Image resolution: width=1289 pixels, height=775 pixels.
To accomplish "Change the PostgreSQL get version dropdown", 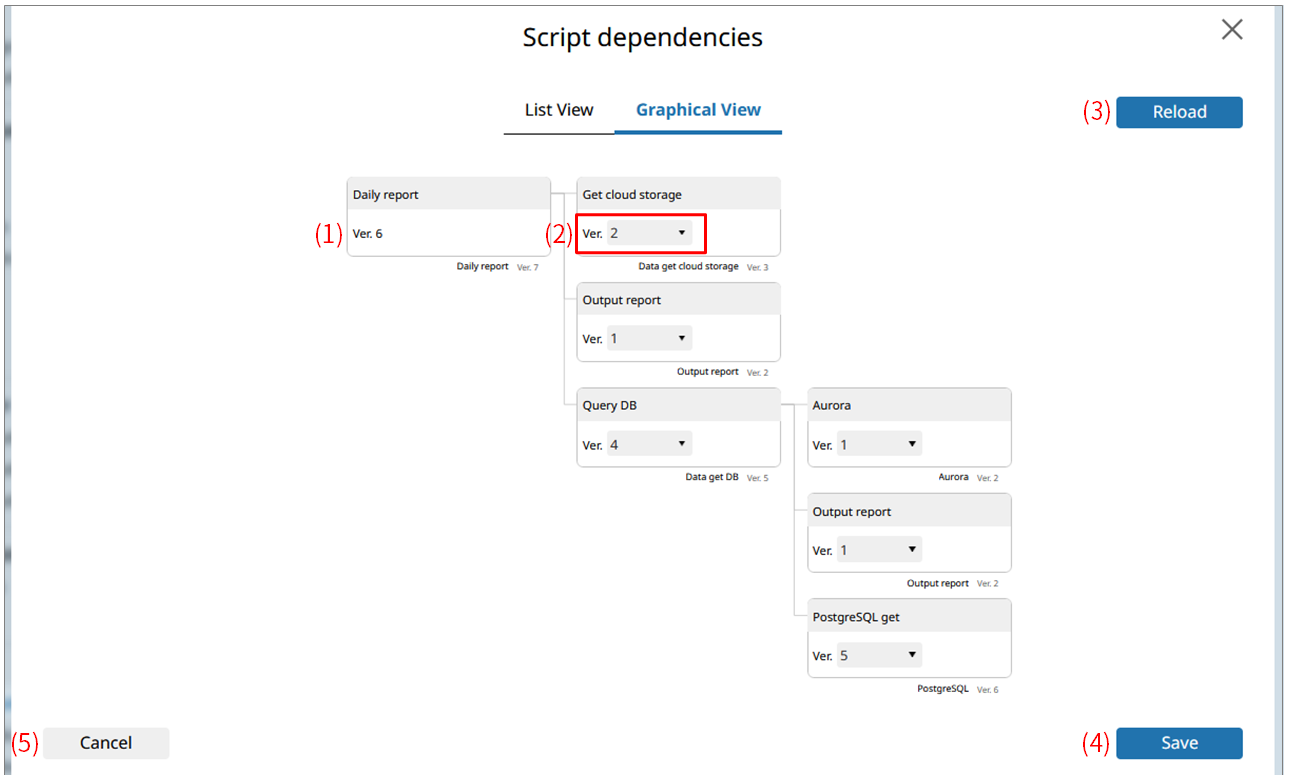I will coord(880,656).
